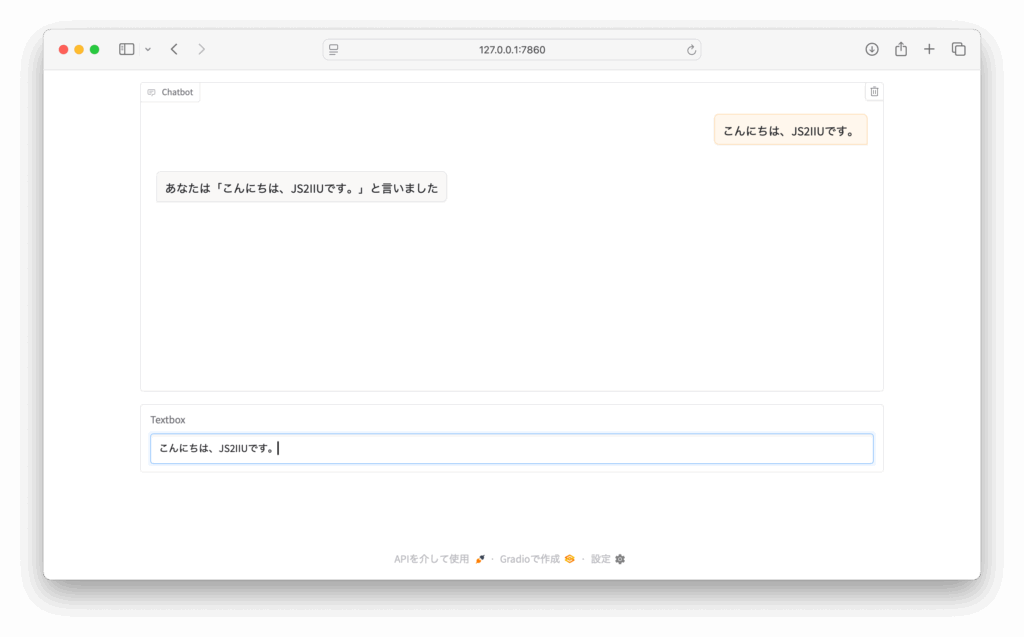Show the Safari downloads list
The width and height of the screenshot is (1024, 637).
pyautogui.click(x=872, y=49)
